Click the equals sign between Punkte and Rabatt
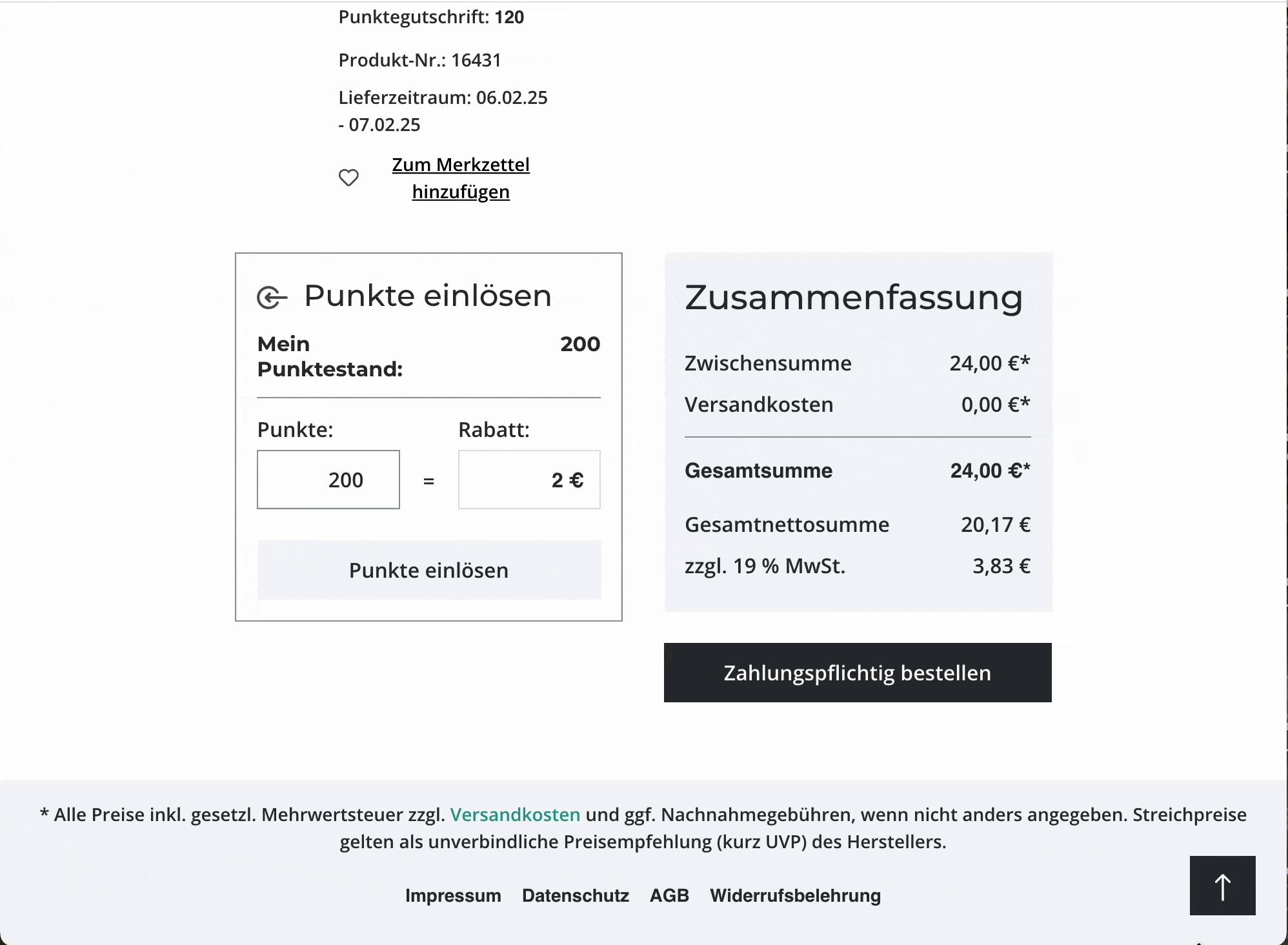This screenshot has height=945, width=1288. [428, 481]
